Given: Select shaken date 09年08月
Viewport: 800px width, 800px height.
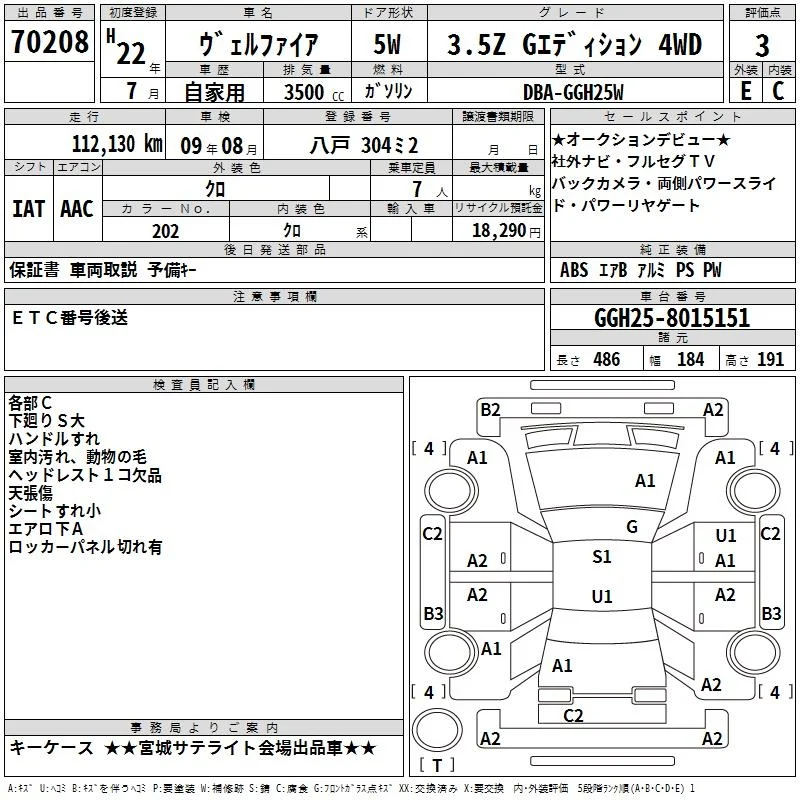Looking at the screenshot, I should (219, 146).
